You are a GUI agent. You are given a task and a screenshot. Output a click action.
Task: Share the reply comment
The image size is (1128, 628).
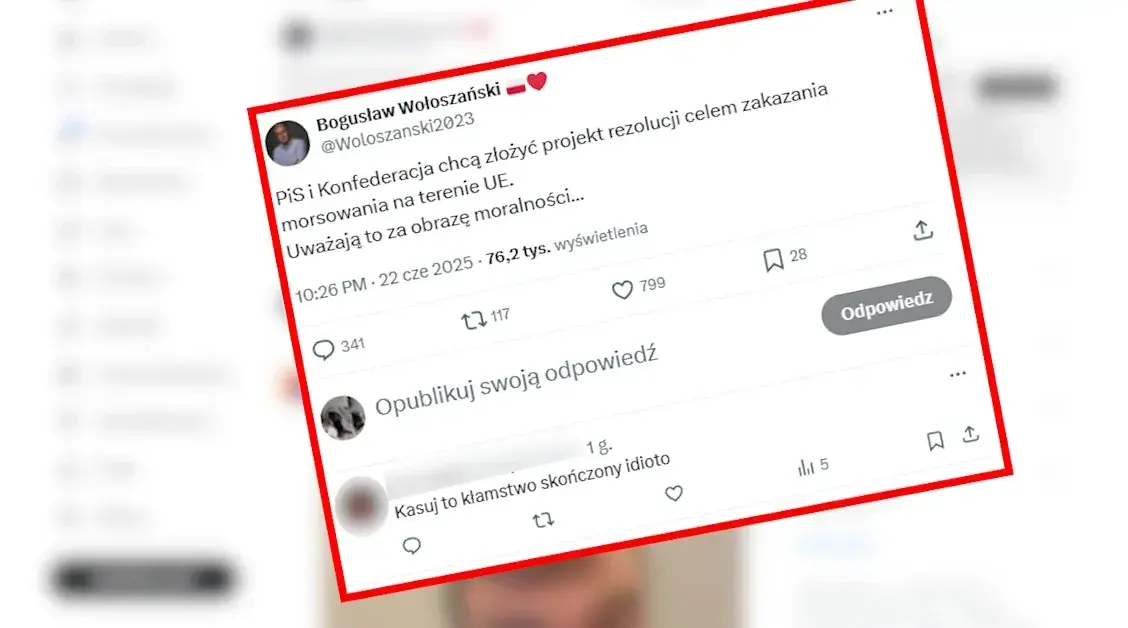click(x=970, y=434)
